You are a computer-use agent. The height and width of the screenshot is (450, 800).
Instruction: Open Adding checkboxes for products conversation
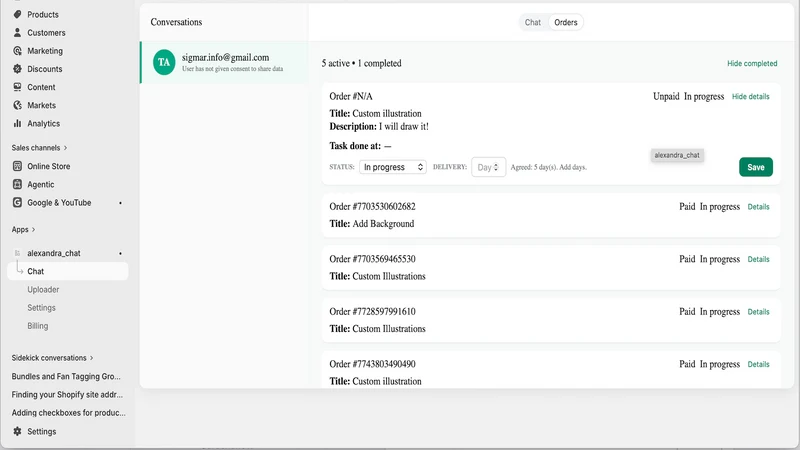[x=68, y=413]
